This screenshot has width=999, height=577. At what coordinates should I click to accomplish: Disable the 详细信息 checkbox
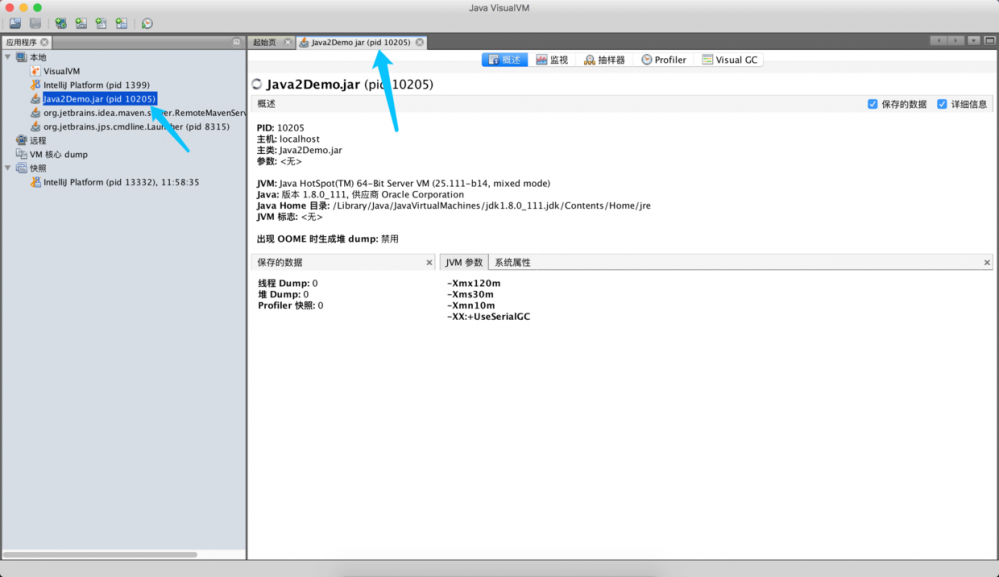(x=941, y=103)
